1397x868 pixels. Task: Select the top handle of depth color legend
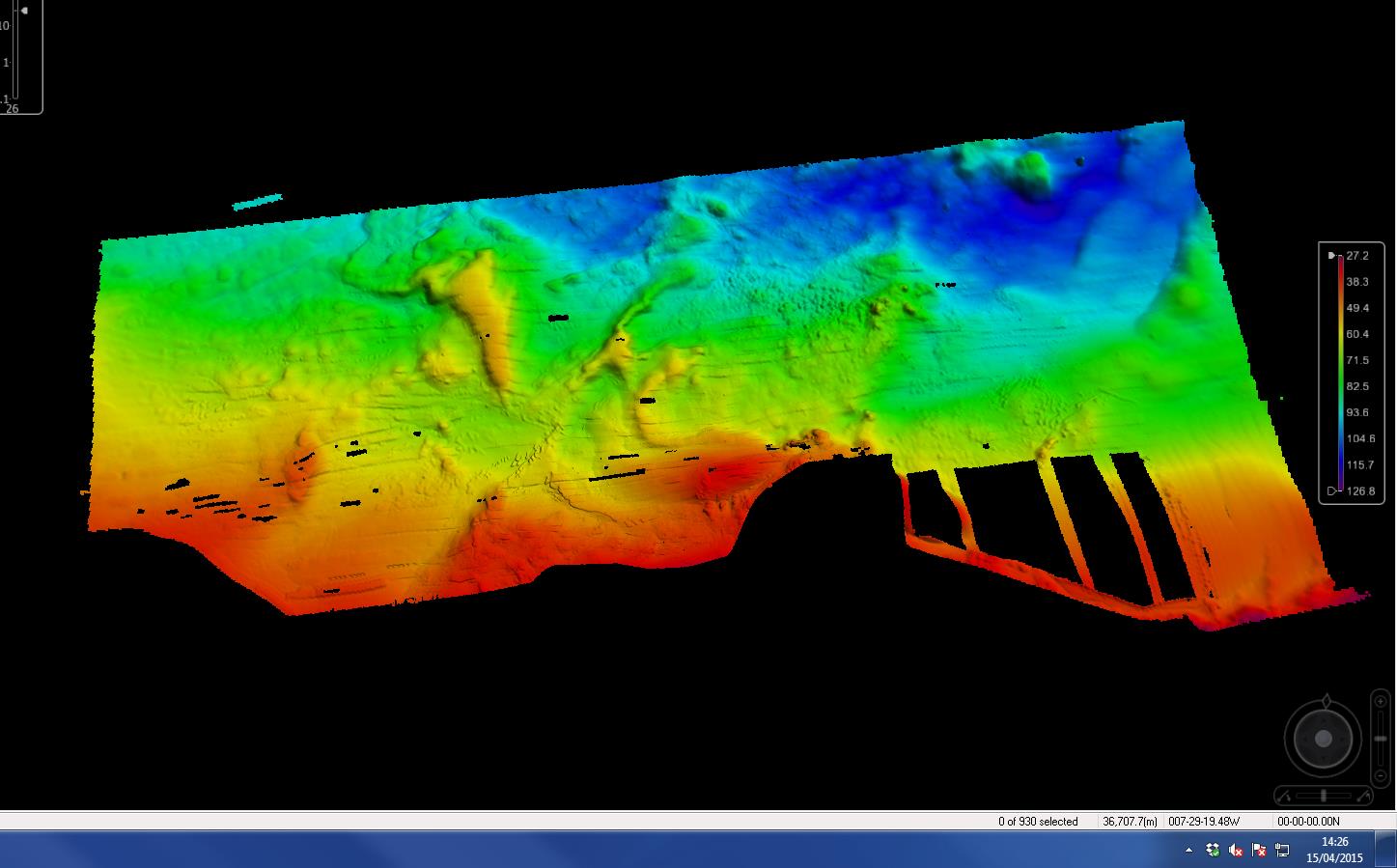coord(1332,256)
